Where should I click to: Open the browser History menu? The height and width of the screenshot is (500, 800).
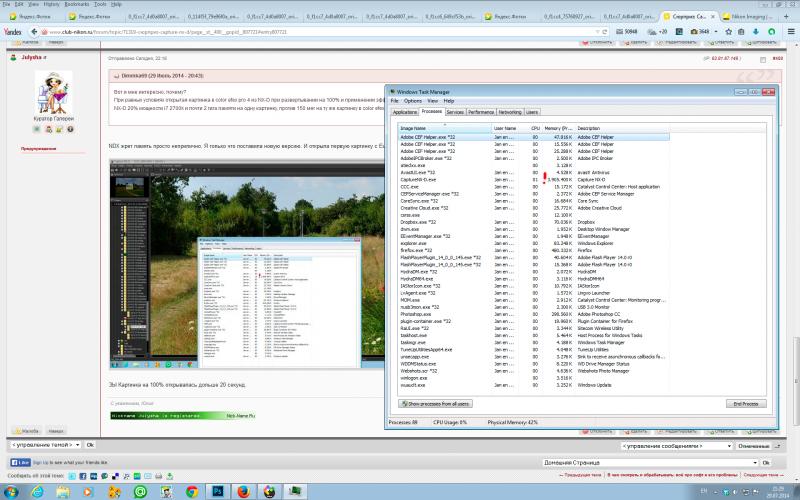click(x=52, y=4)
